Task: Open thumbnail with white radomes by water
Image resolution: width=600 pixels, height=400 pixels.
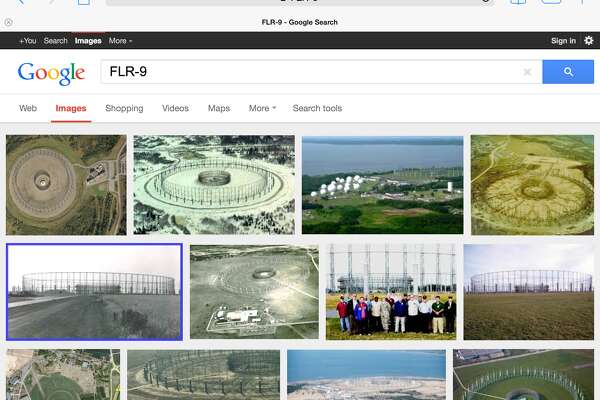Action: click(382, 184)
